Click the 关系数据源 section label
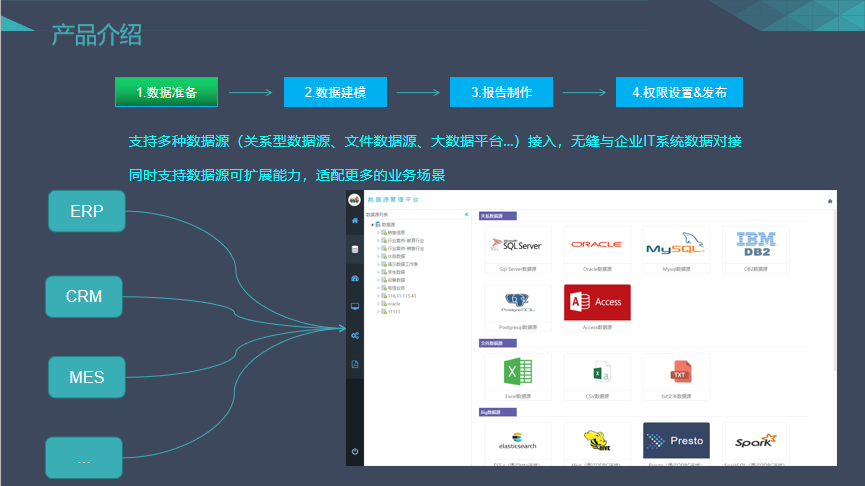This screenshot has height=486, width=865. coord(498,216)
